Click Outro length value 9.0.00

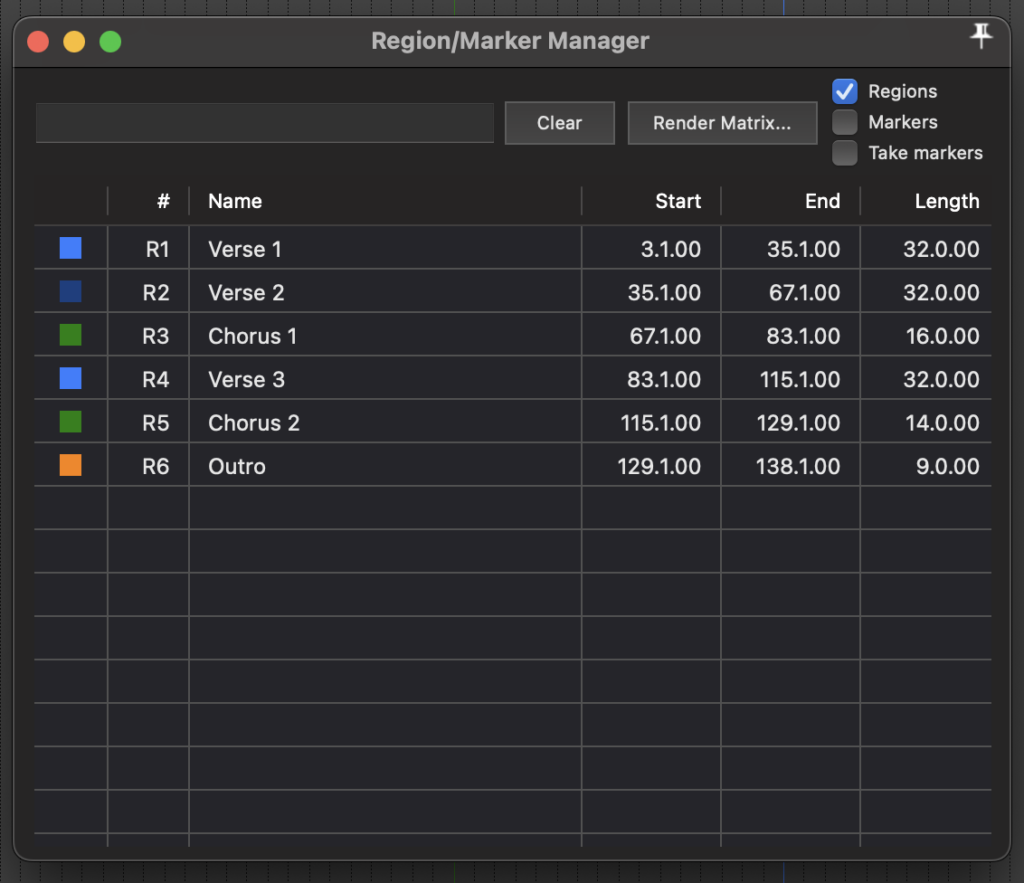coord(948,466)
